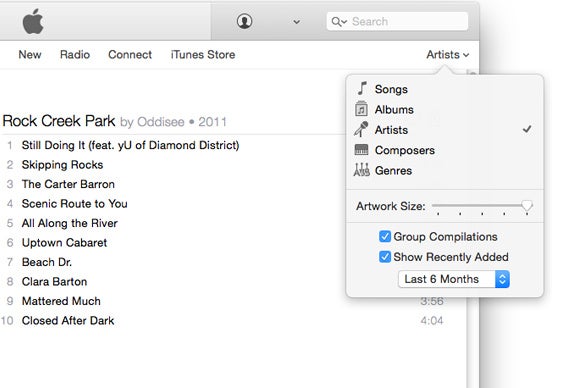Click the Songs music note icon

[362, 89]
